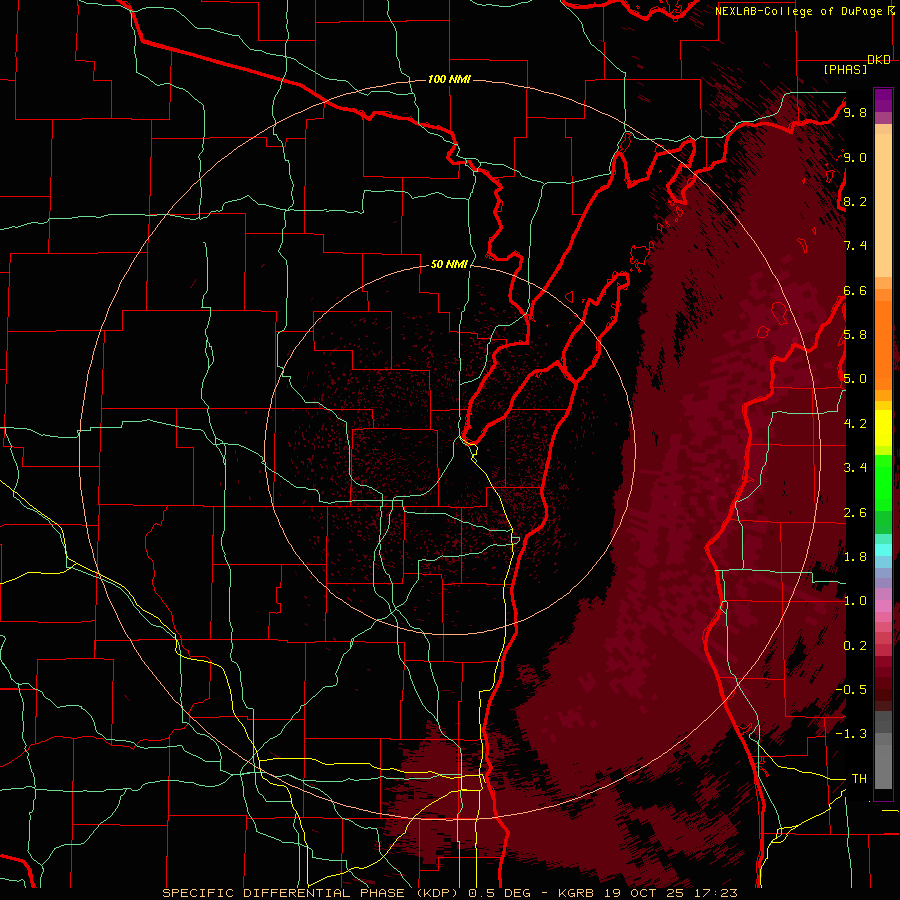Click the 100 NMI range ring label
The image size is (900, 900).
449,79
